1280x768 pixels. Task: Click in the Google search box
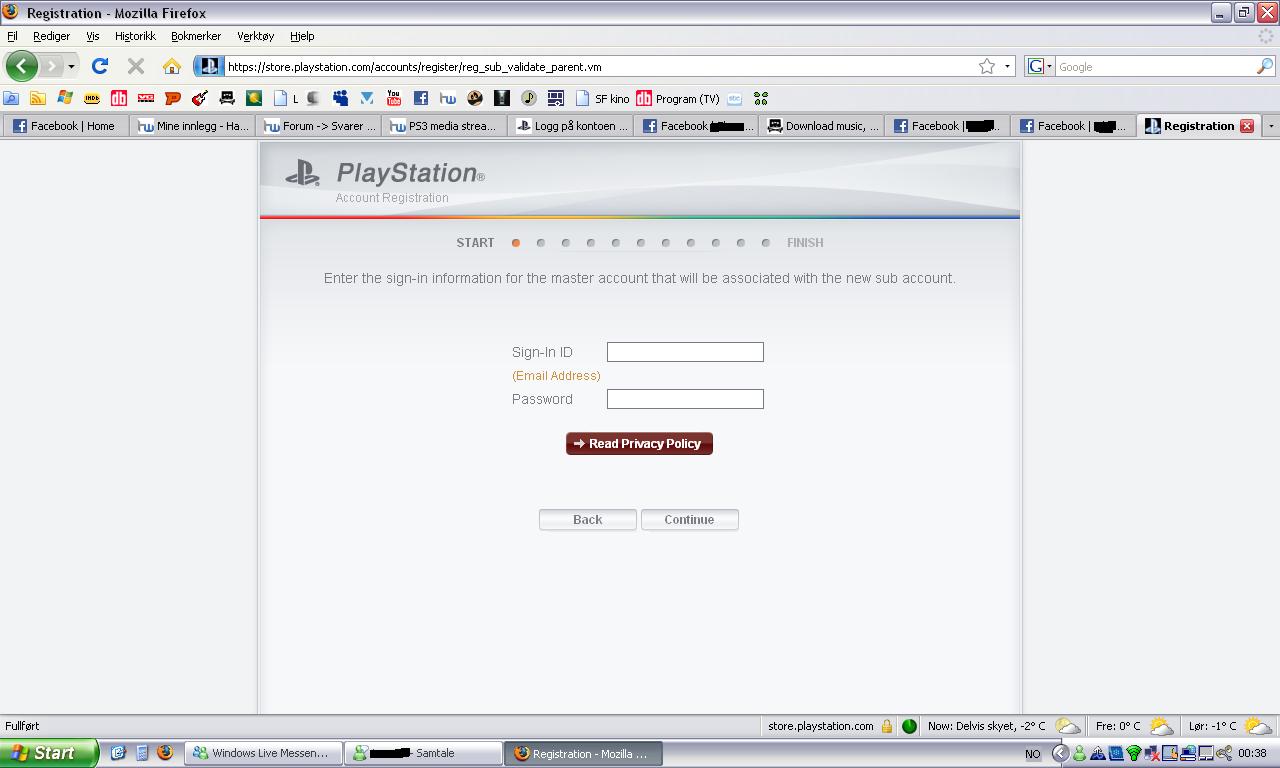[x=1155, y=67]
